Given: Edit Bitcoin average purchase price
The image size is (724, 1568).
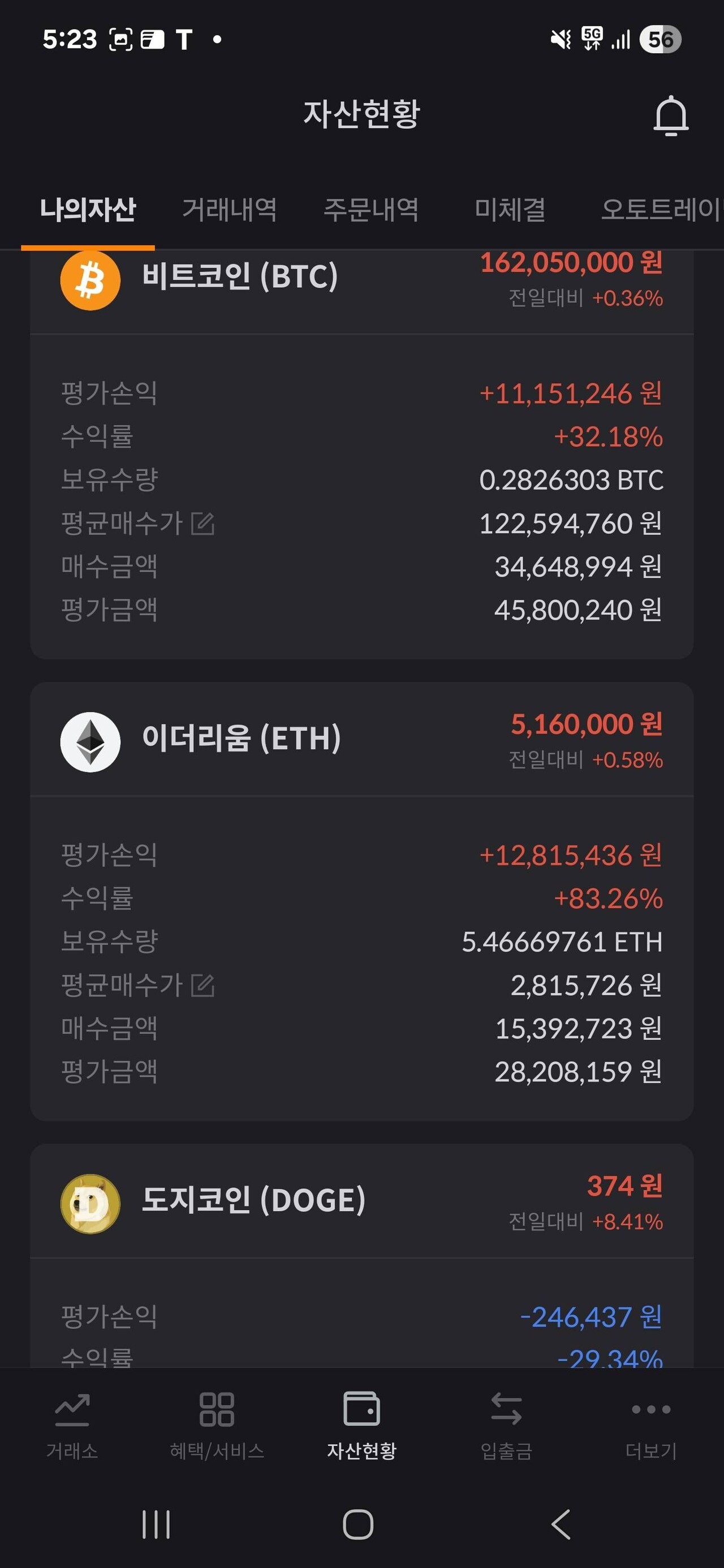Looking at the screenshot, I should coord(202,524).
